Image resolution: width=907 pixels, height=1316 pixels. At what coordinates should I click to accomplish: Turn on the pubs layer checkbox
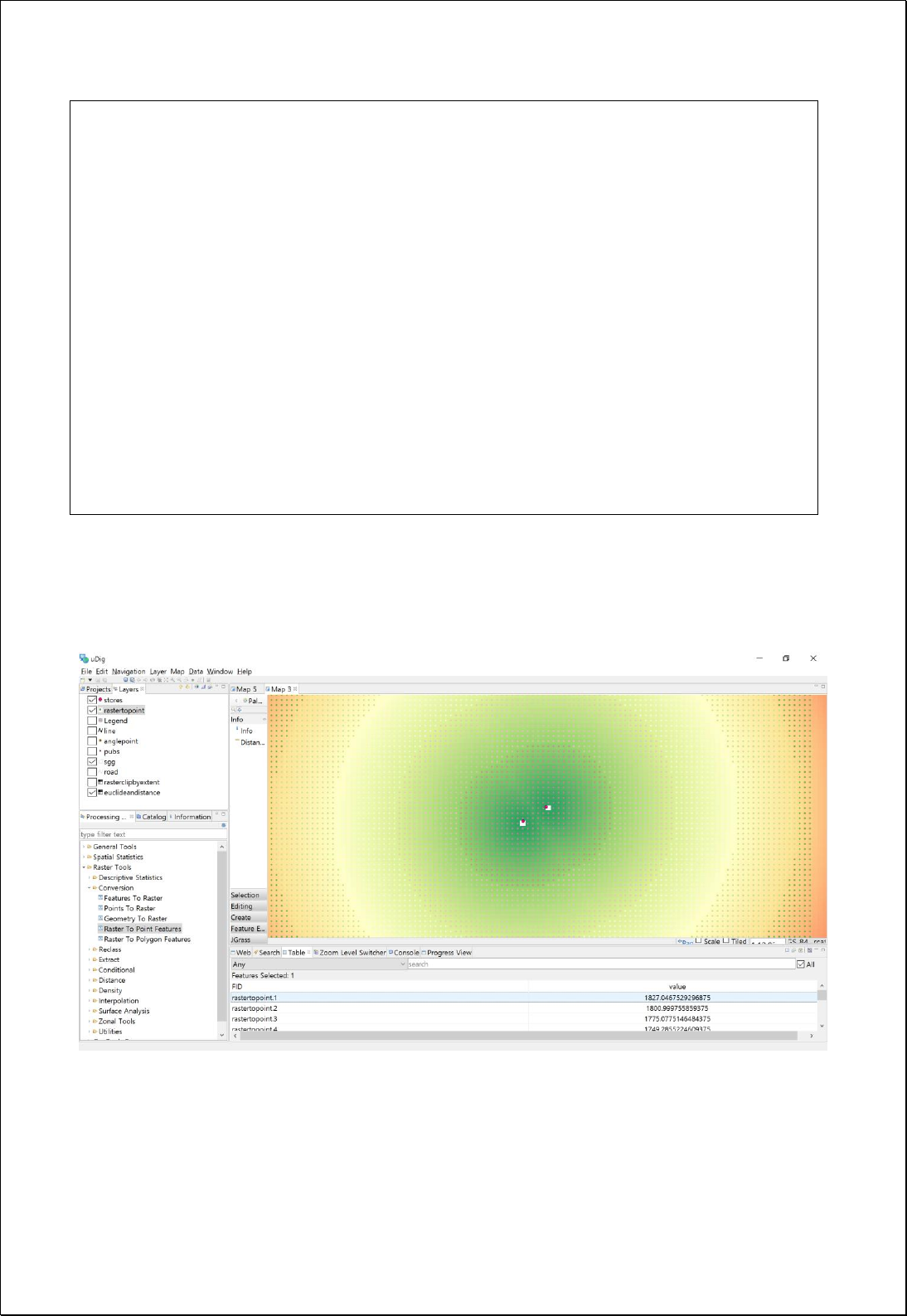pos(92,751)
